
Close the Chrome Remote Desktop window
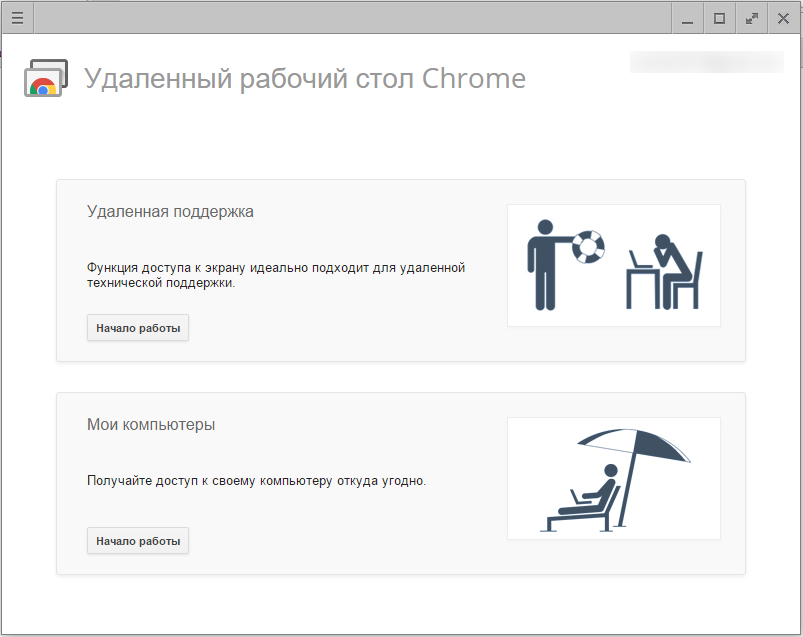click(x=783, y=18)
